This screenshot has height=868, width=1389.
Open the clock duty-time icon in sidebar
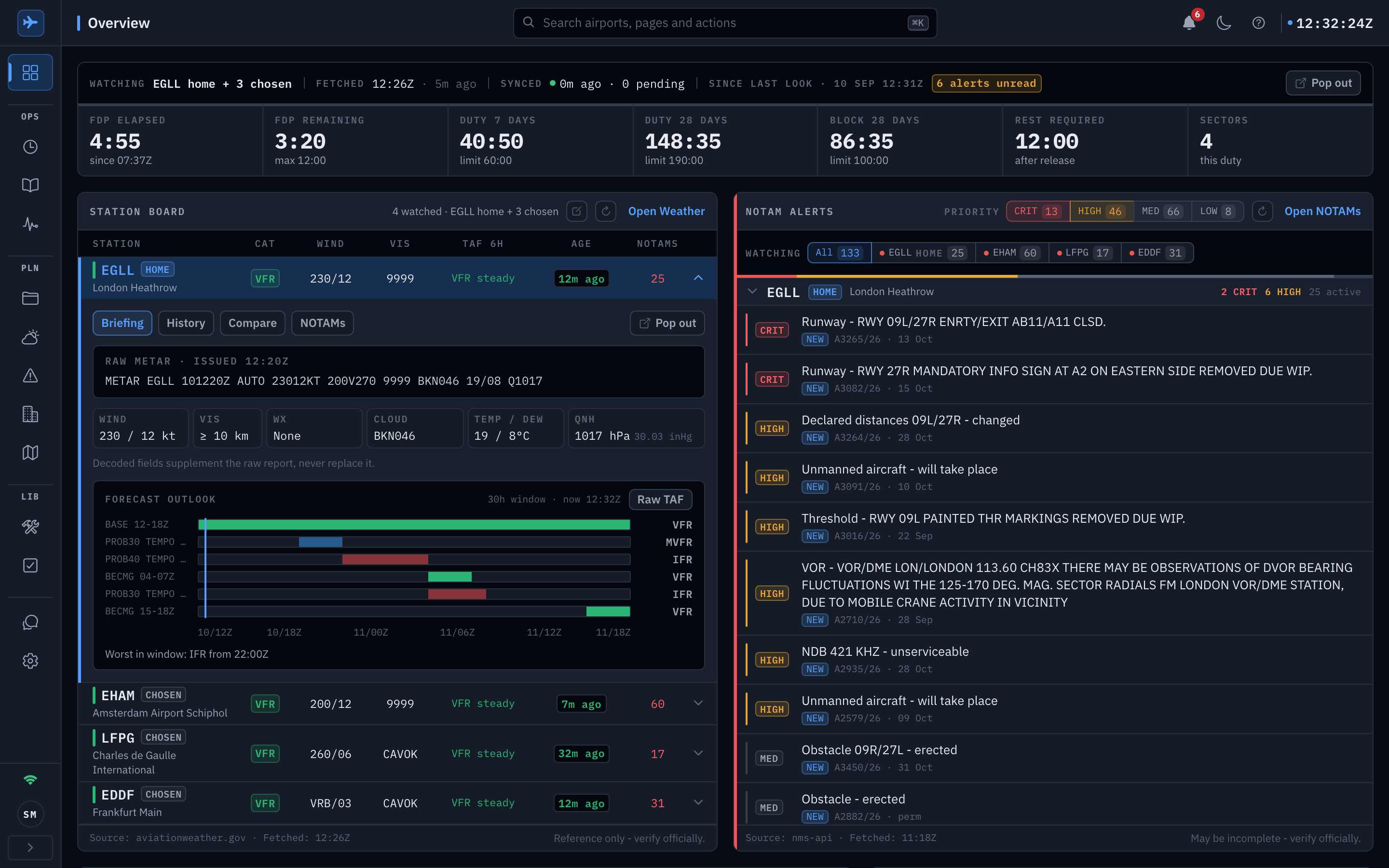[x=30, y=147]
